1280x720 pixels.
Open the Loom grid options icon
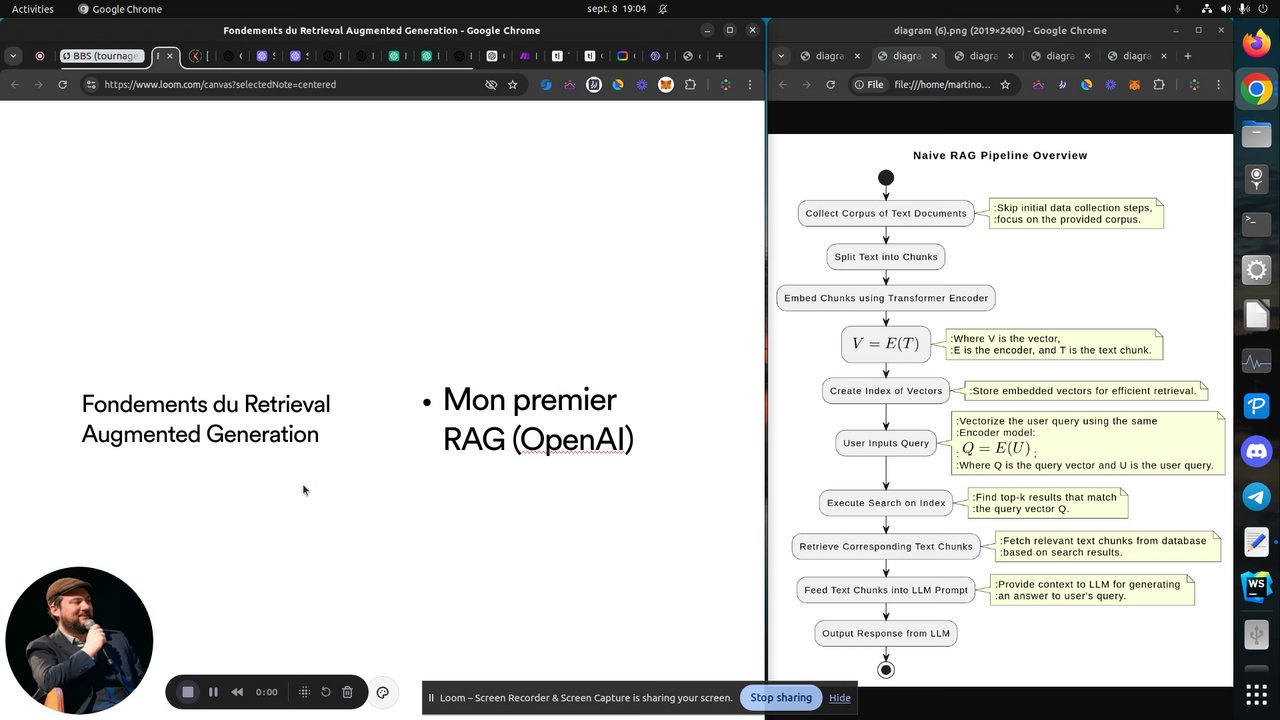click(304, 692)
